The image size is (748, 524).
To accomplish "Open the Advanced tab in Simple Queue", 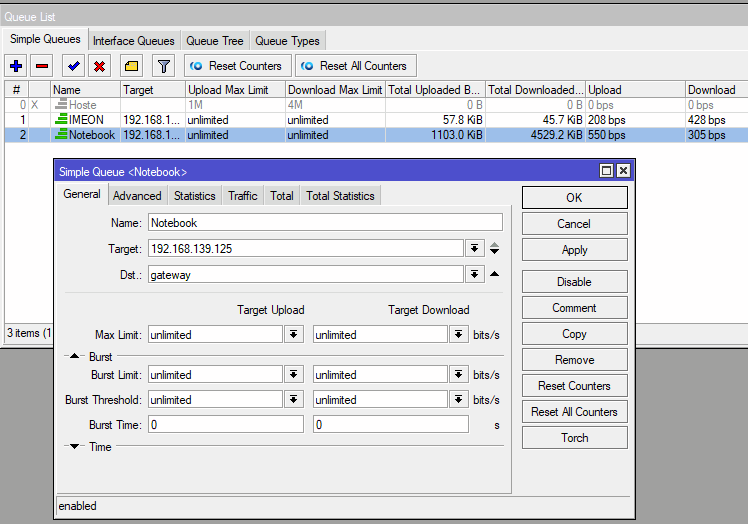I will (137, 196).
